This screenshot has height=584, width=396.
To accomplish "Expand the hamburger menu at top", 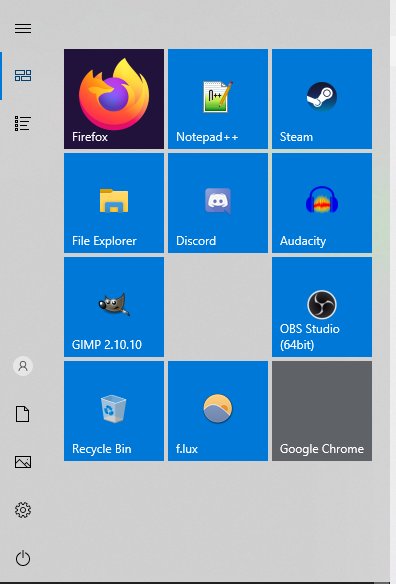I will [x=23, y=28].
